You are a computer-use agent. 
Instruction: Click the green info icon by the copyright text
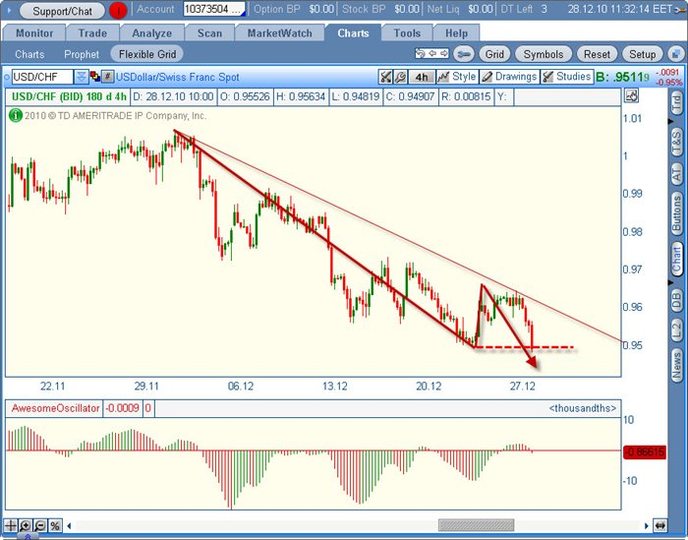point(16,115)
